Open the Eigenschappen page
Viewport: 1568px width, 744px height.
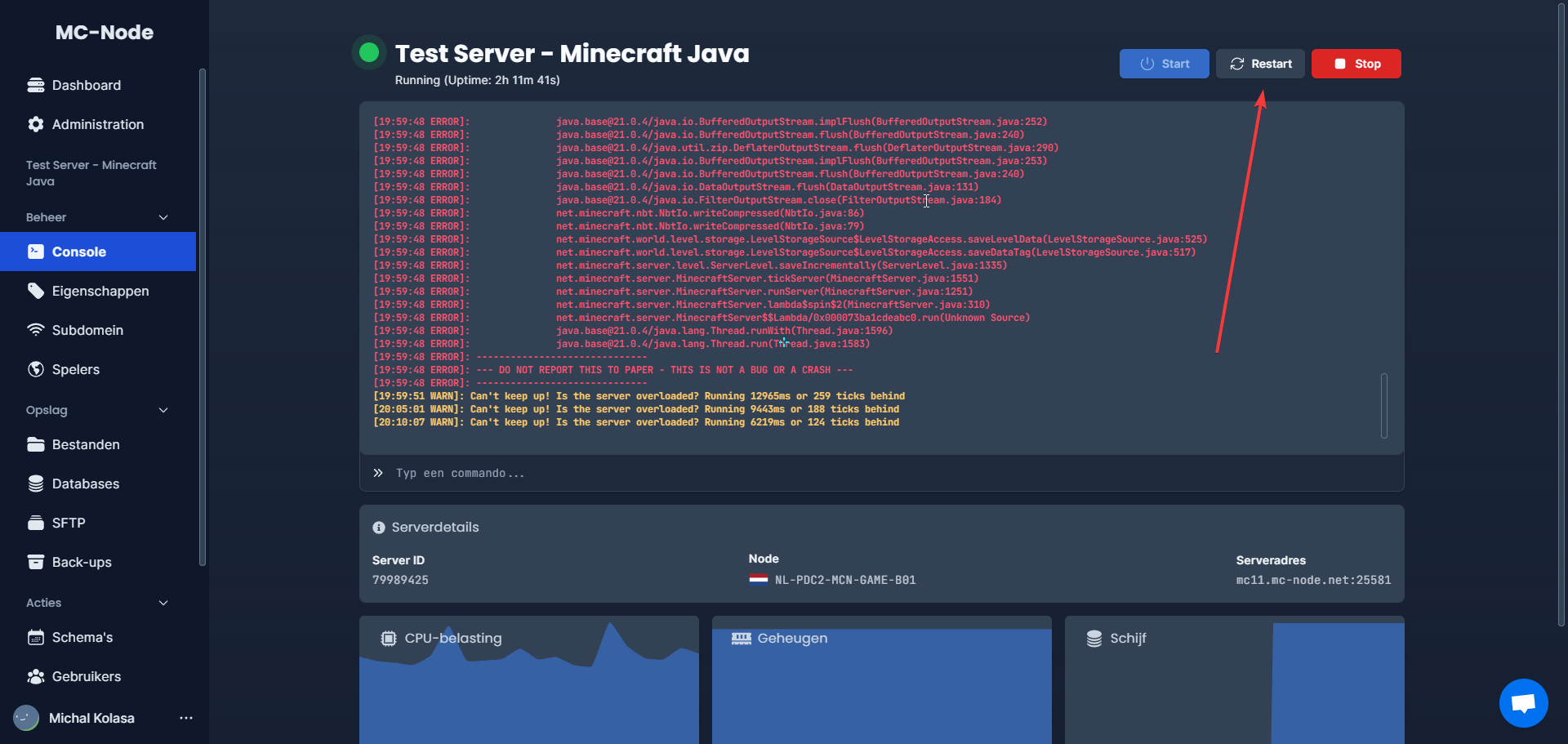[x=98, y=291]
